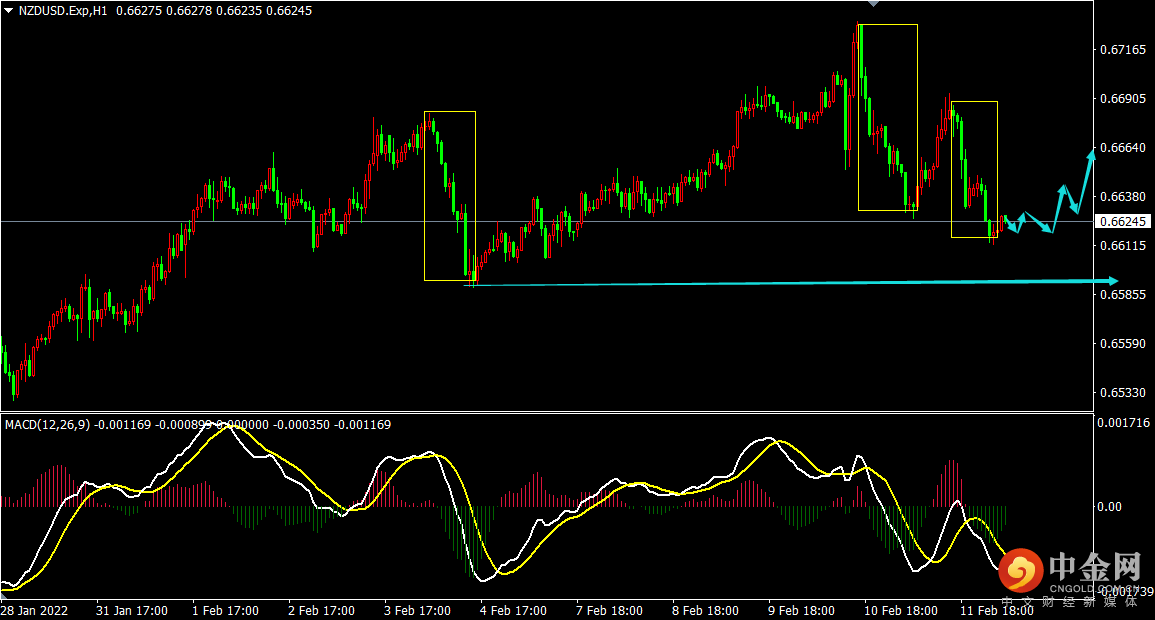Click the 2 Feb 17:00 time label
This screenshot has height=620, width=1155.
coord(321,610)
